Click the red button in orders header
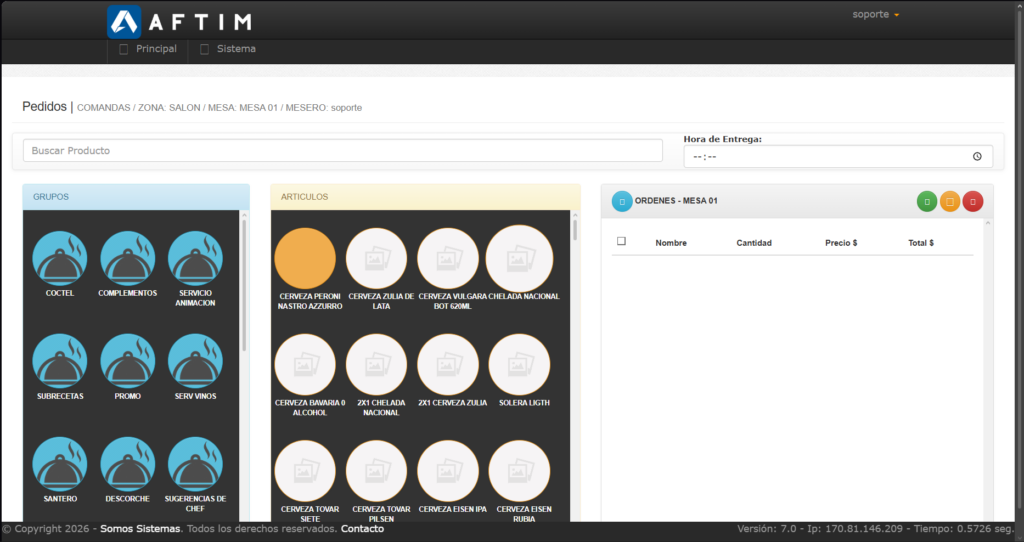 pos(973,201)
